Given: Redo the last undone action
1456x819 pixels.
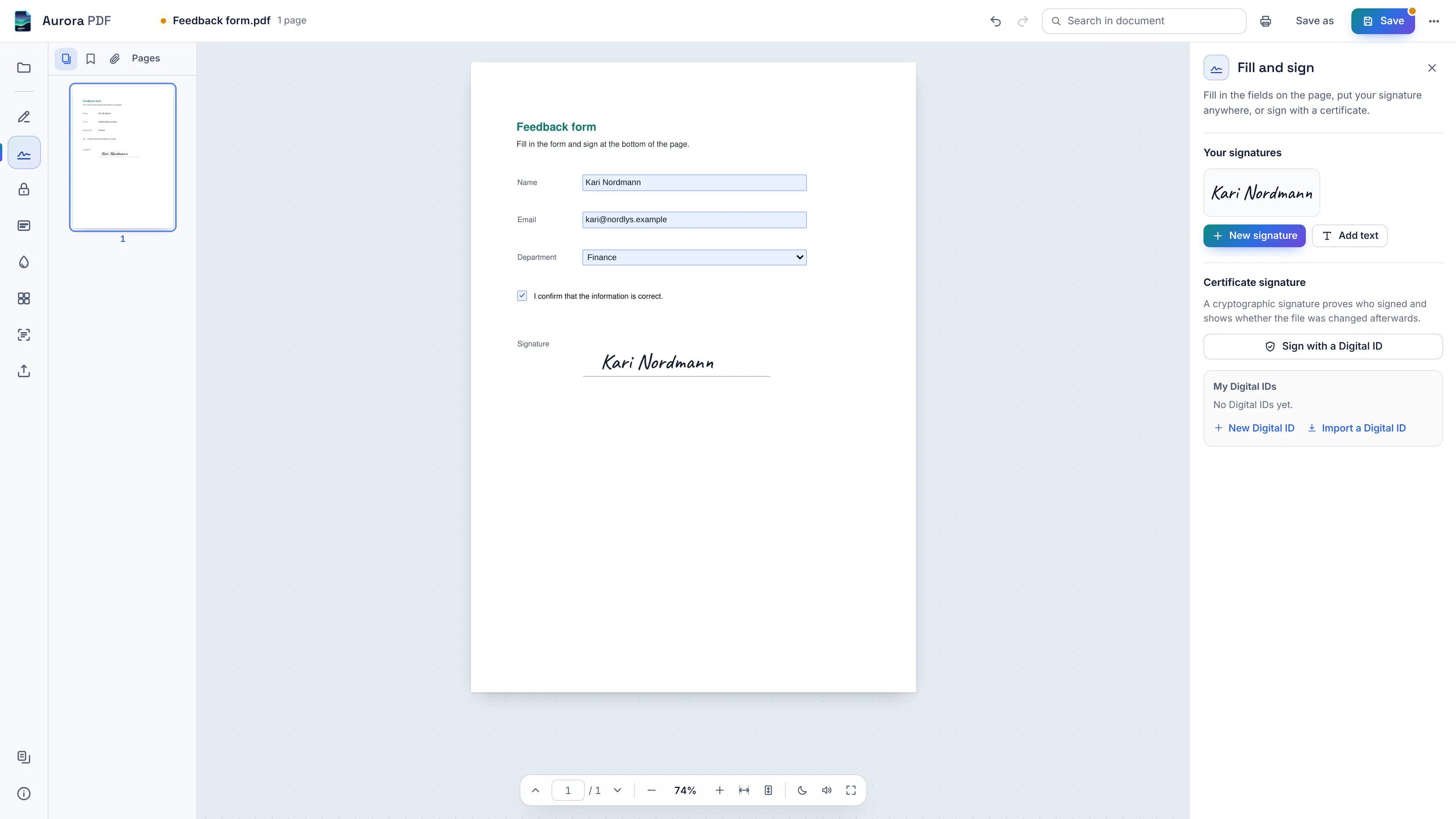Looking at the screenshot, I should click(x=1023, y=21).
